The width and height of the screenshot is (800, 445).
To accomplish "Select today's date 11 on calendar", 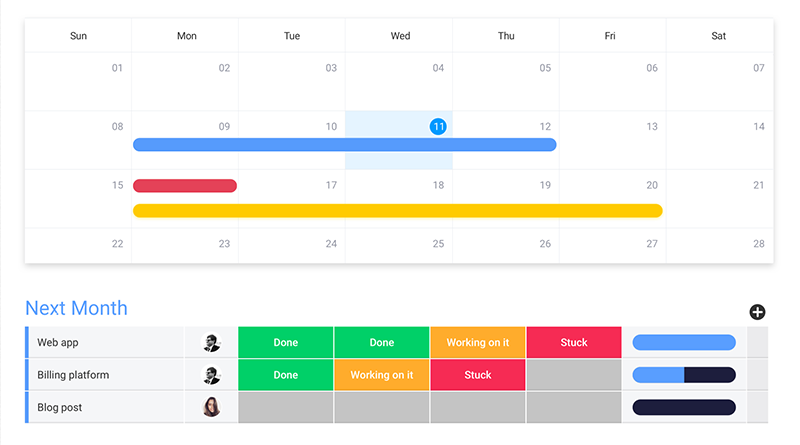I will click(x=438, y=127).
